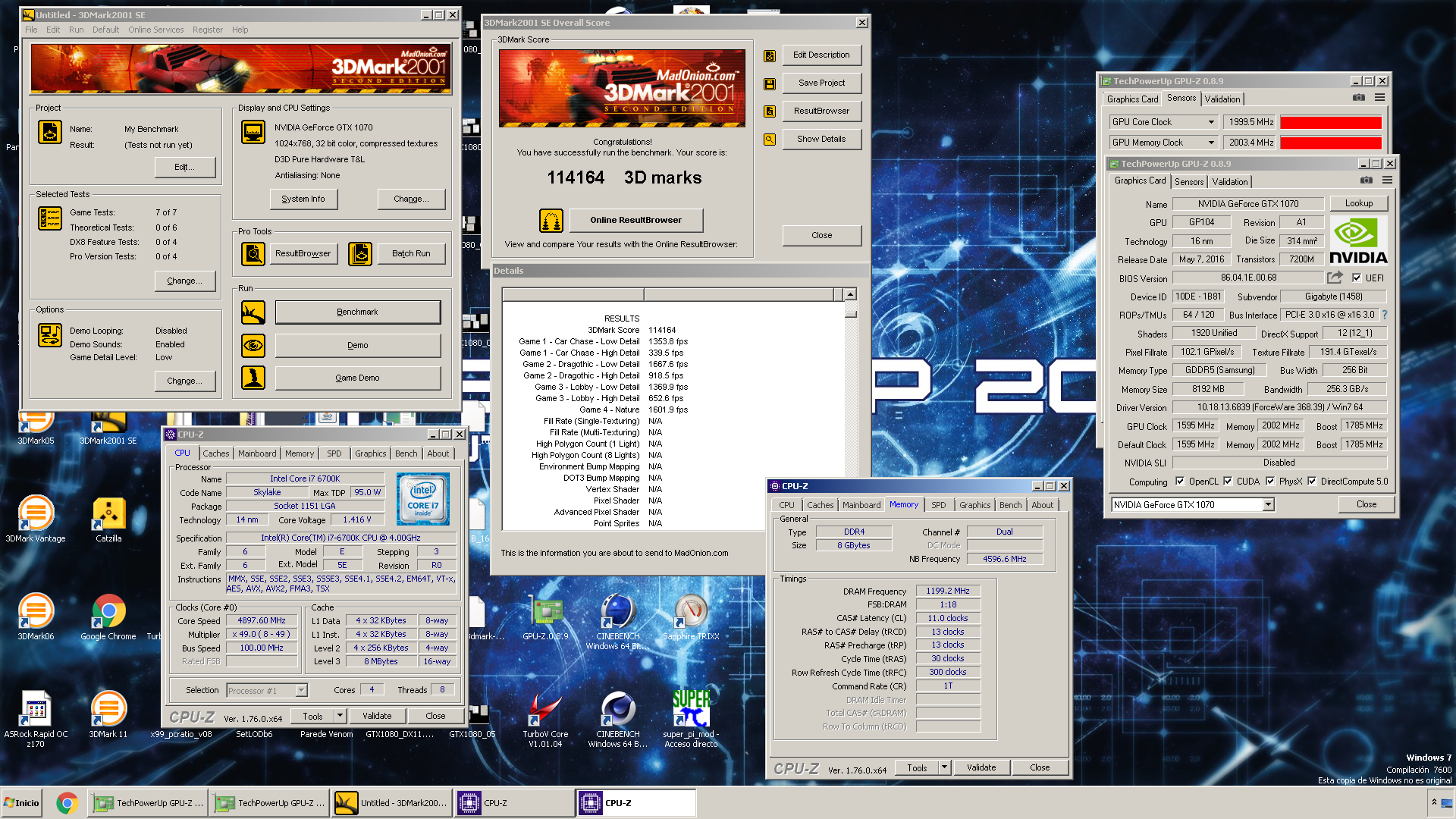Click the magnifier icon beside Show Details
This screenshot has width=1456, height=819.
770,140
